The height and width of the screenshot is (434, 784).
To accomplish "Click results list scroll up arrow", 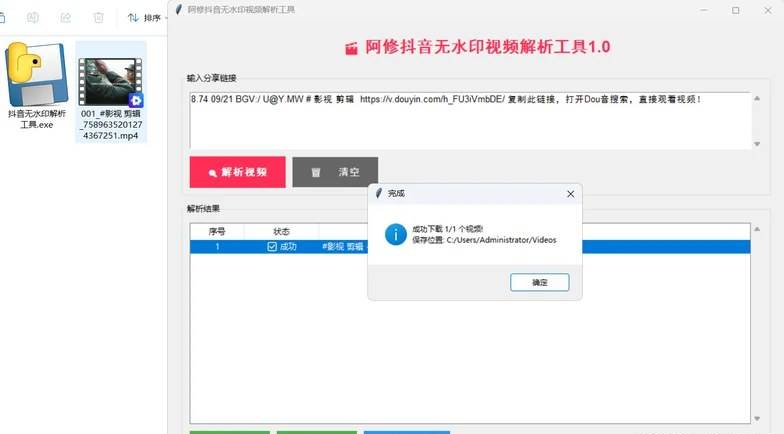I will coord(757,229).
